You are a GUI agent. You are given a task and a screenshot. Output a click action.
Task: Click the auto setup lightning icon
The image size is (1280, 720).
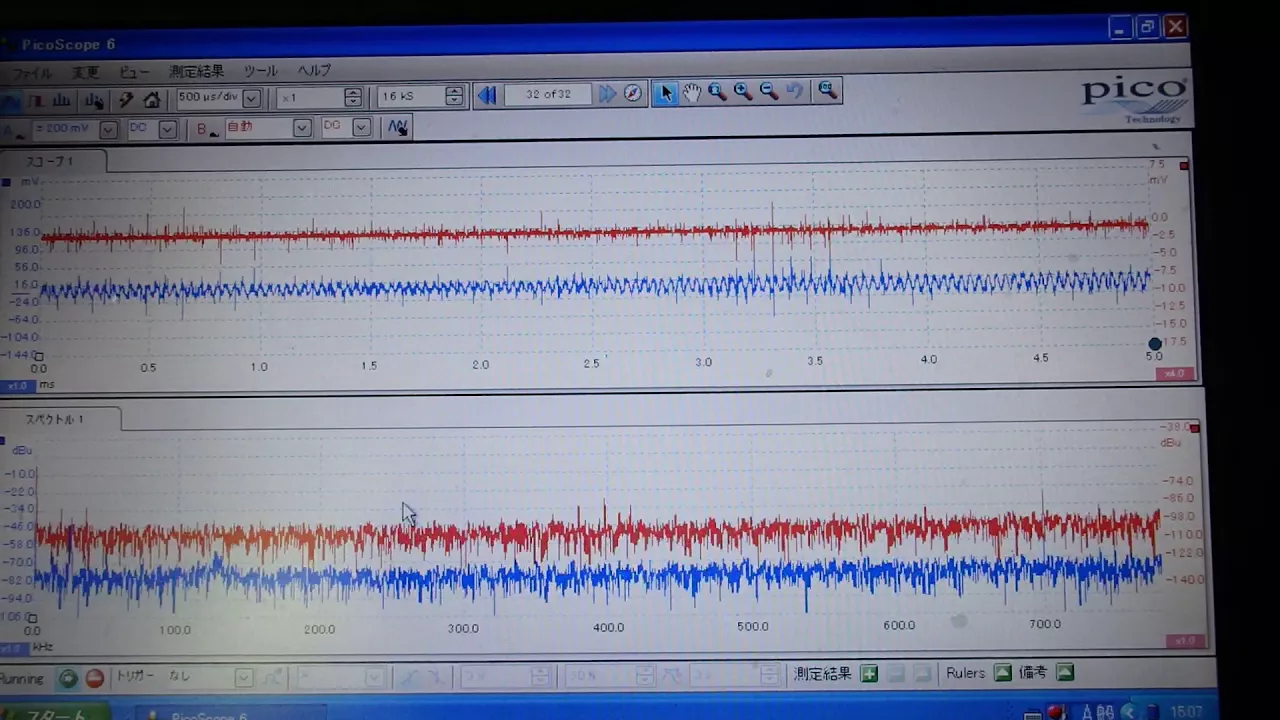click(x=126, y=100)
